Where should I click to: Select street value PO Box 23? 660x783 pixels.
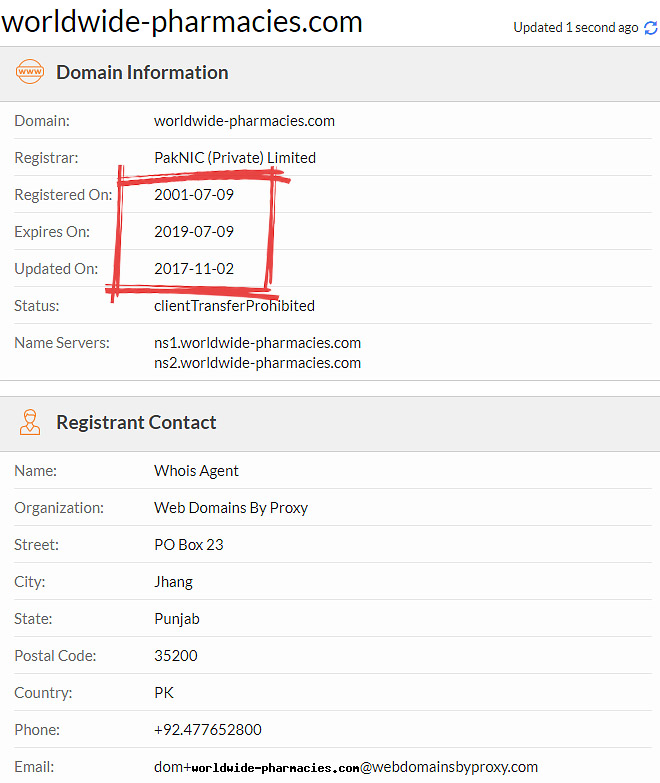189,545
